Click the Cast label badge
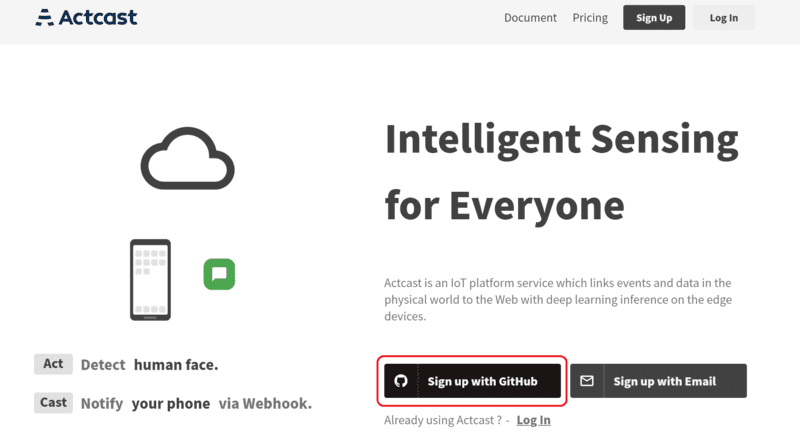The image size is (800, 437). (53, 403)
